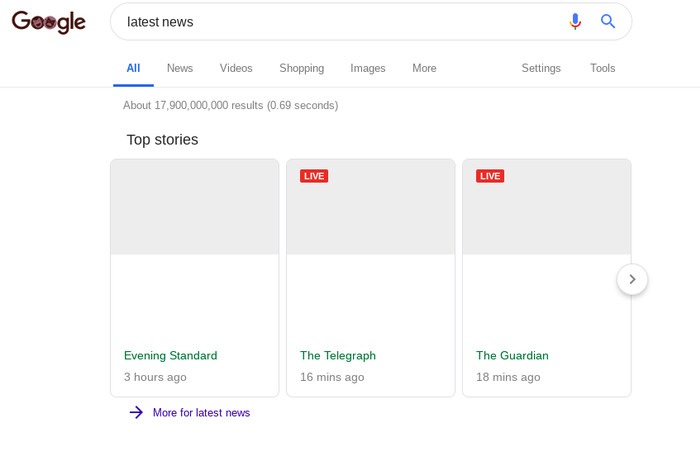
Task: Go to the Images tab
Action: pyautogui.click(x=367, y=68)
